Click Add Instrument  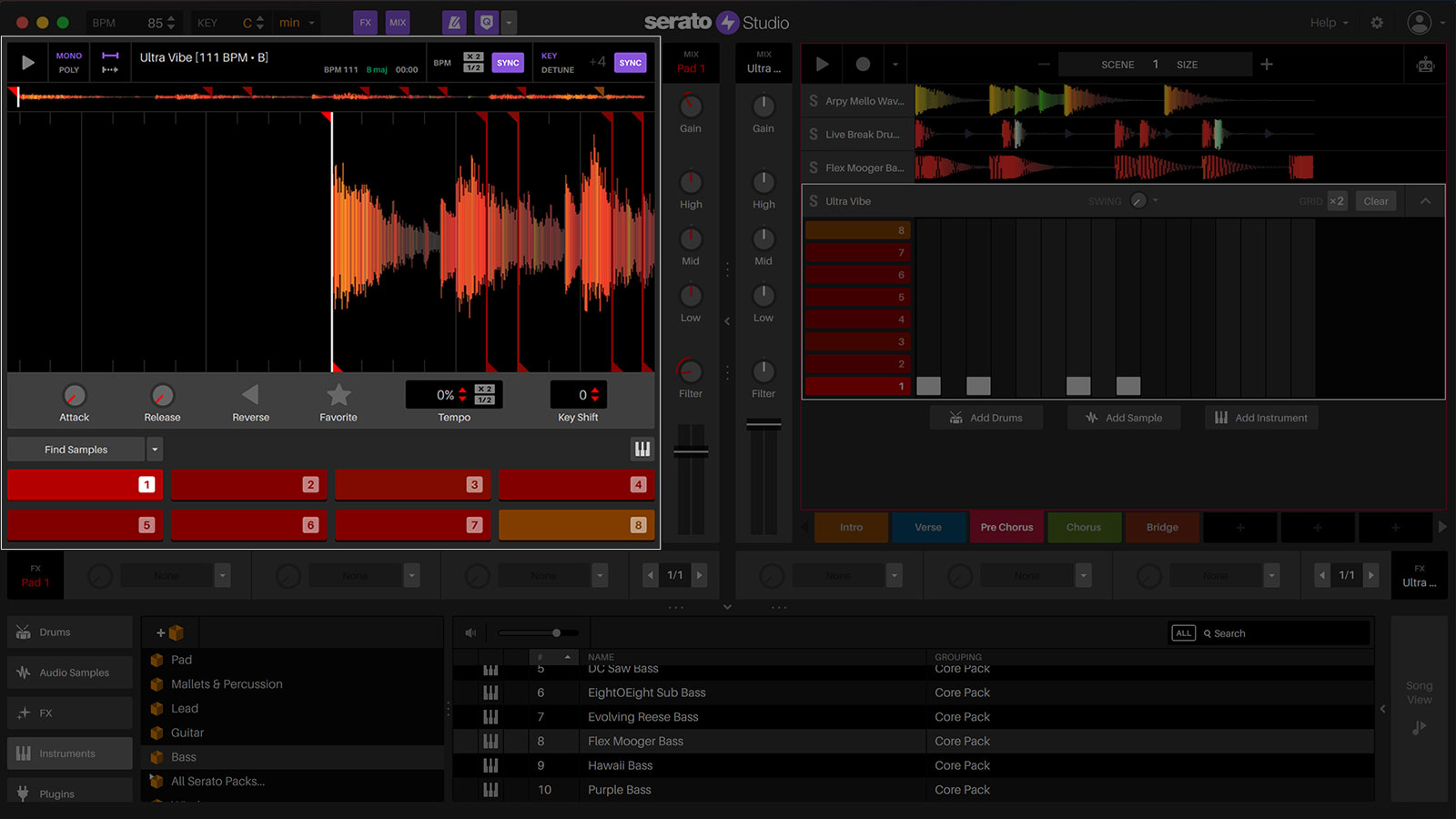[1261, 418]
